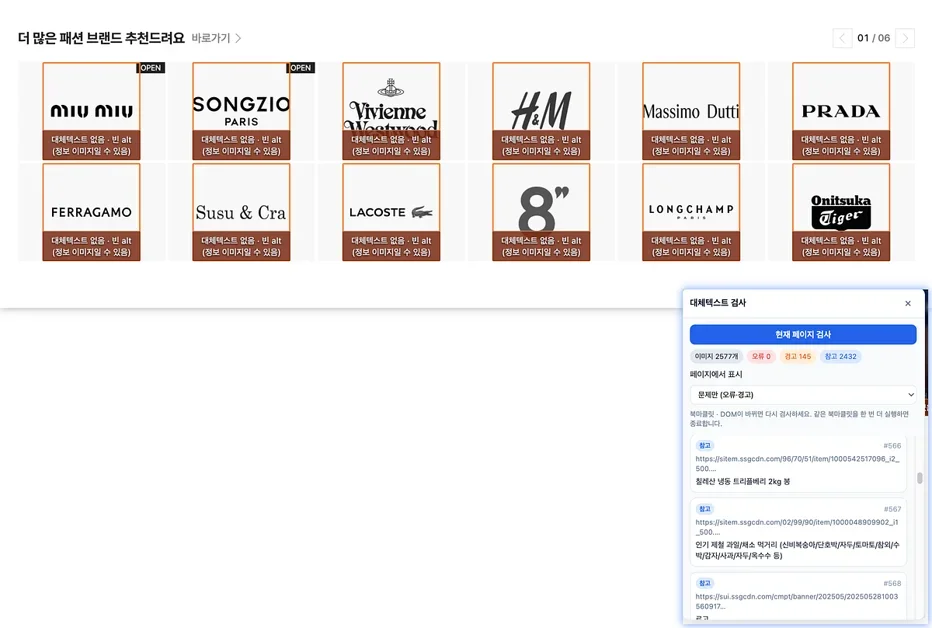
Task: Open the PRADA brand logo
Action: 841,111
